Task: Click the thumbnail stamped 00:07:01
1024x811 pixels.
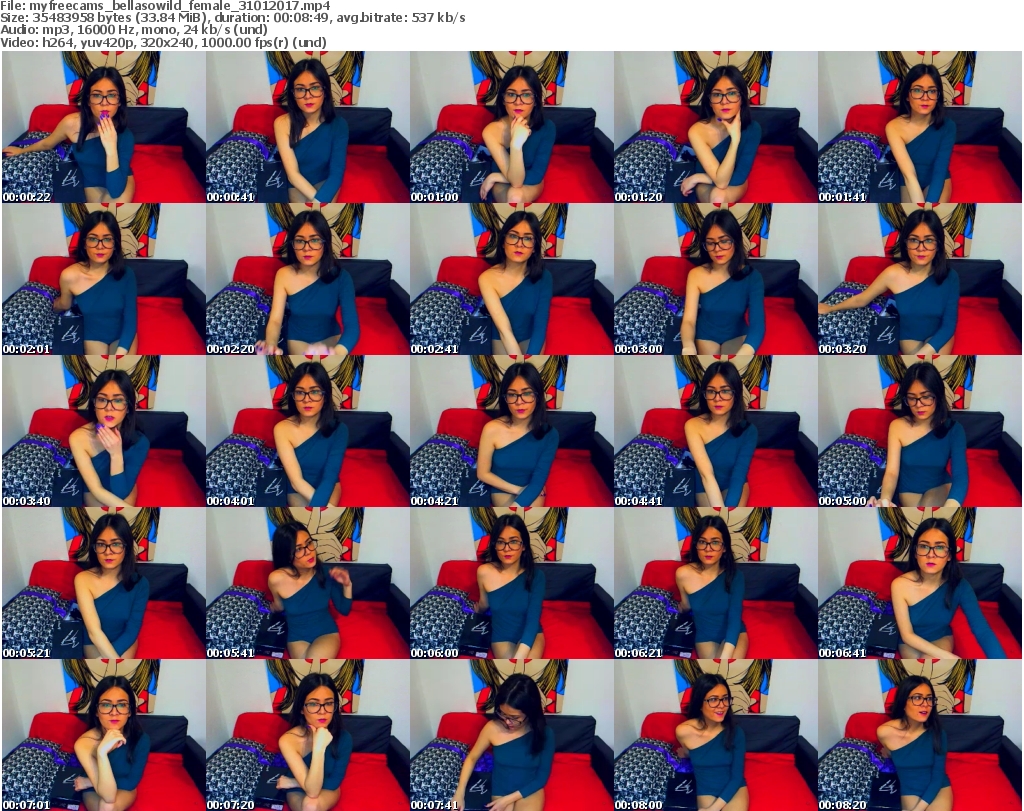Action: pyautogui.click(x=103, y=735)
